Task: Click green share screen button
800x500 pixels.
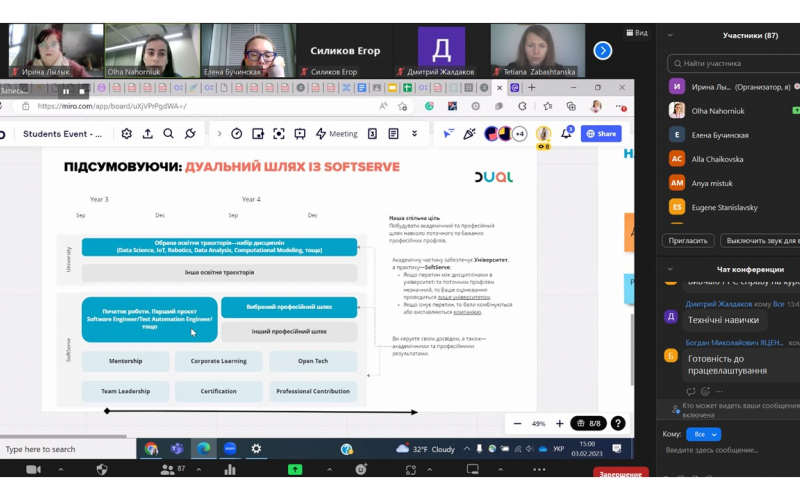Action: tap(295, 469)
